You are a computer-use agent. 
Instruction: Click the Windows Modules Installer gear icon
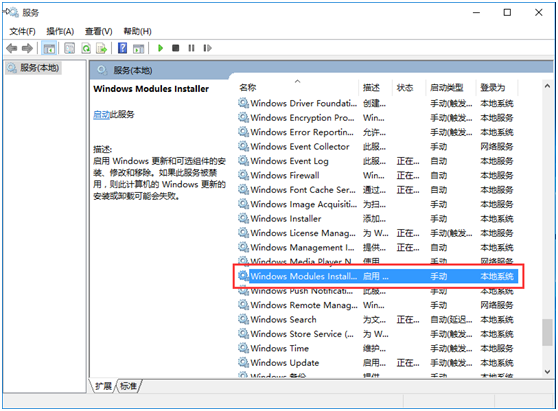point(243,276)
